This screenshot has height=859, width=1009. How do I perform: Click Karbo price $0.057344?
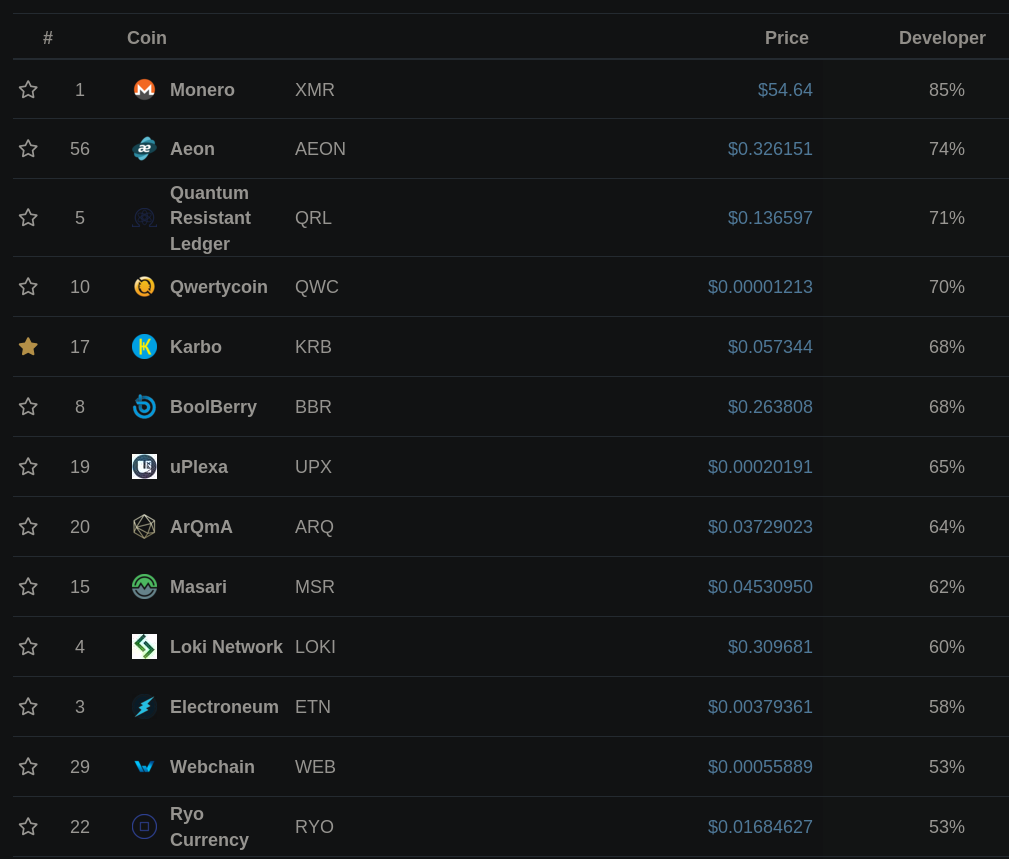(770, 347)
